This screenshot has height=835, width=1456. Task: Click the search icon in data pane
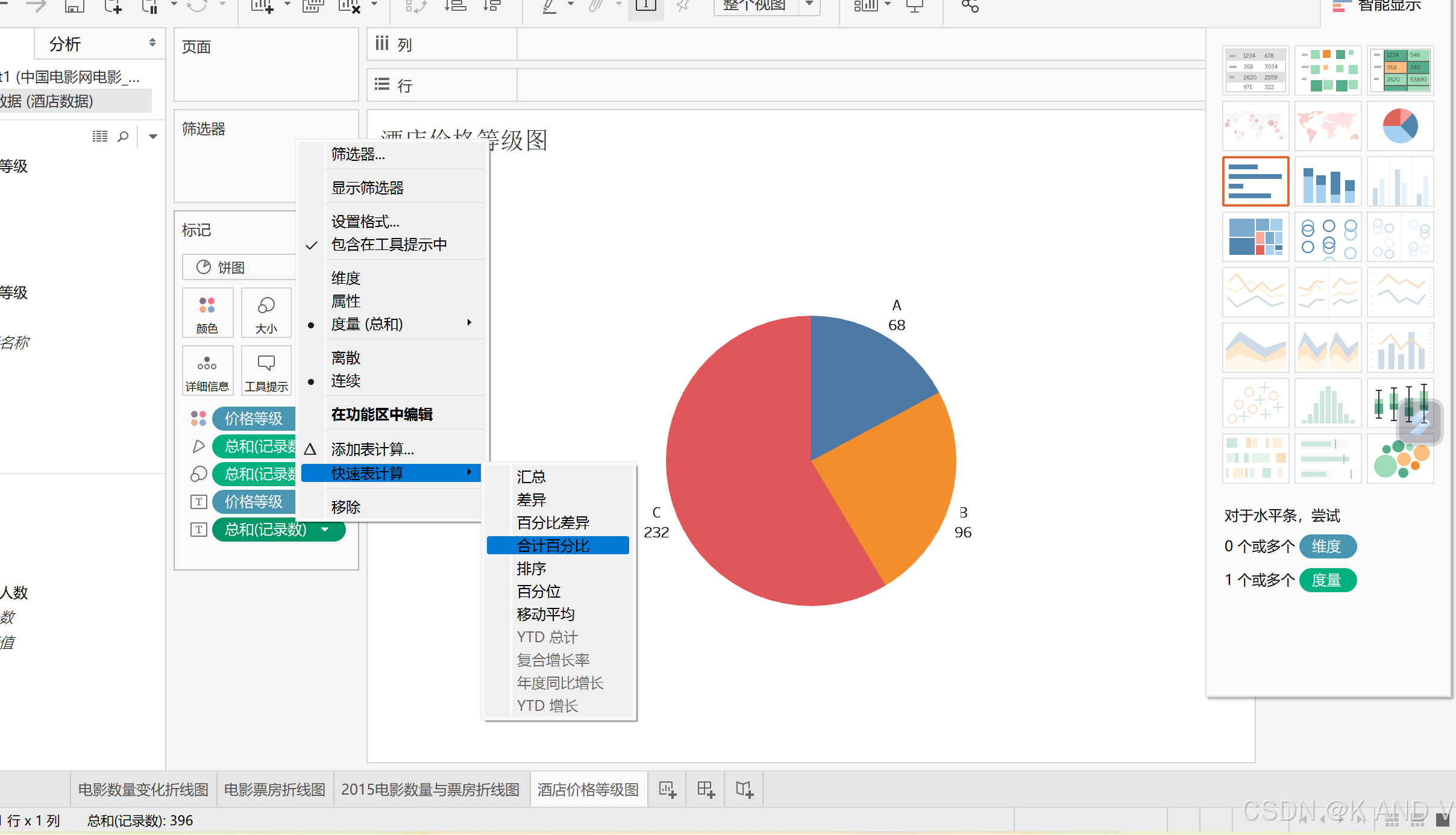pyautogui.click(x=123, y=137)
